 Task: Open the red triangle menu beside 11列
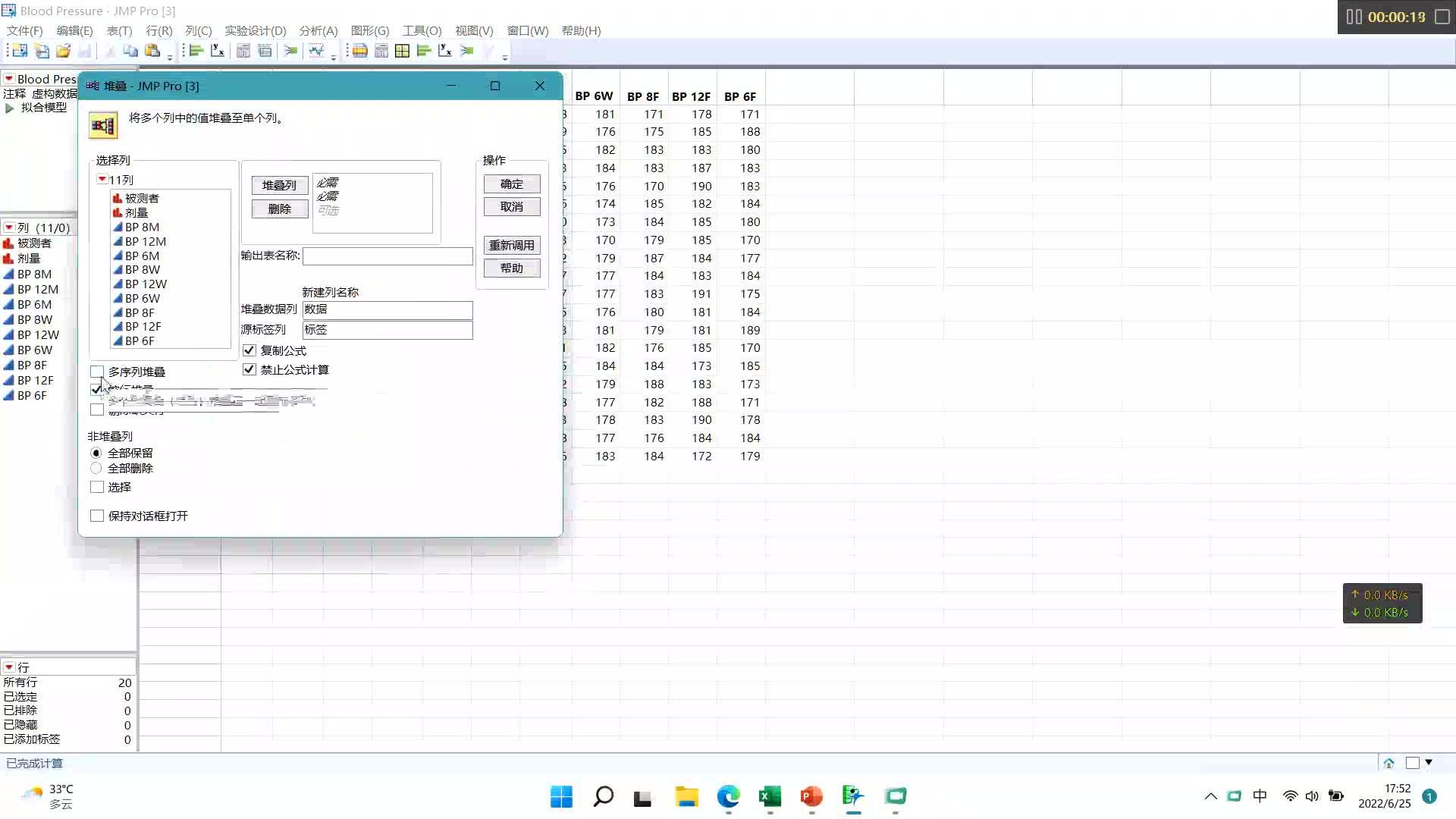(x=102, y=180)
